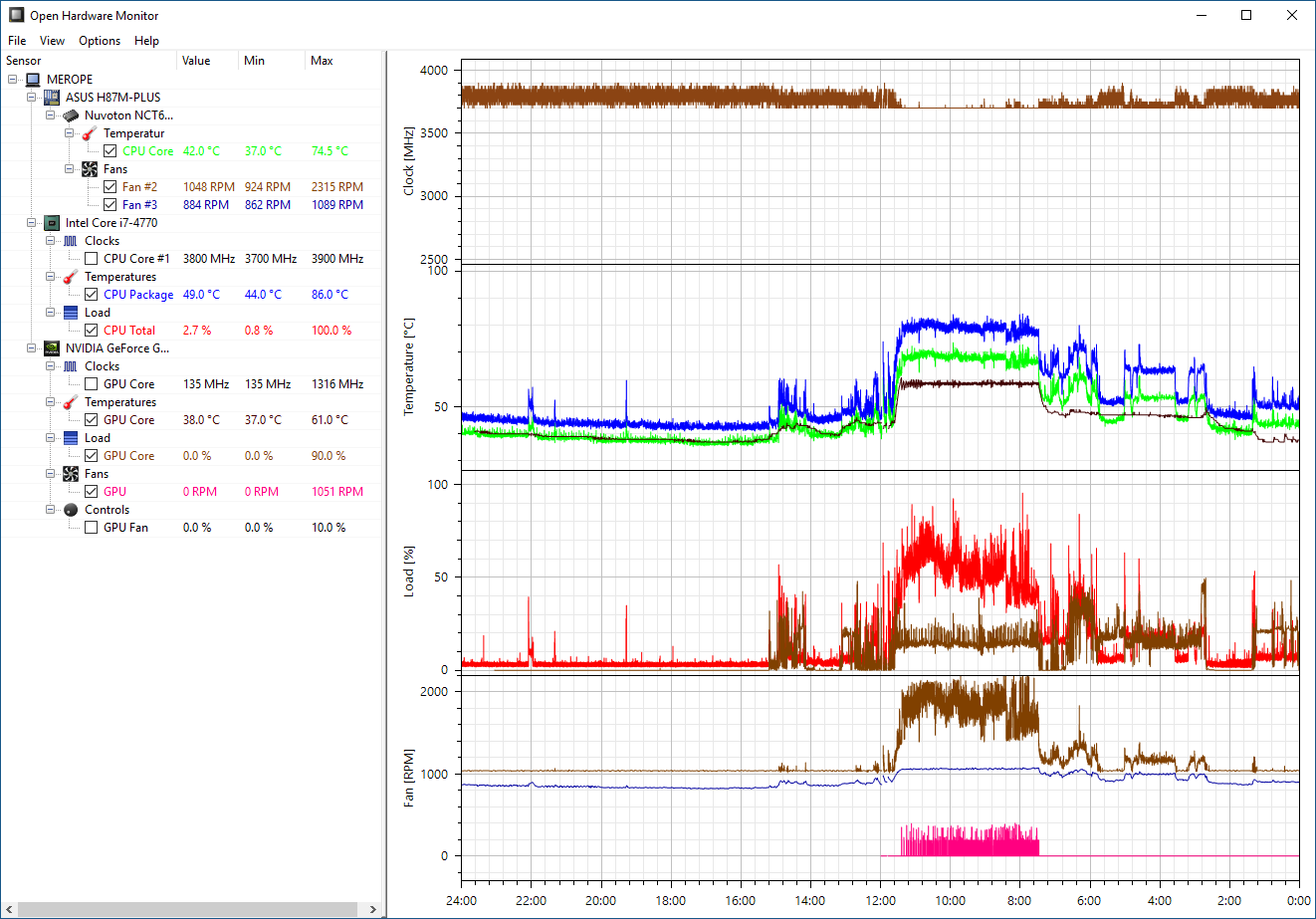This screenshot has width=1316, height=919.
Task: Collapse the Clocks group under NVIDIA GeForce
Action: pyautogui.click(x=50, y=366)
